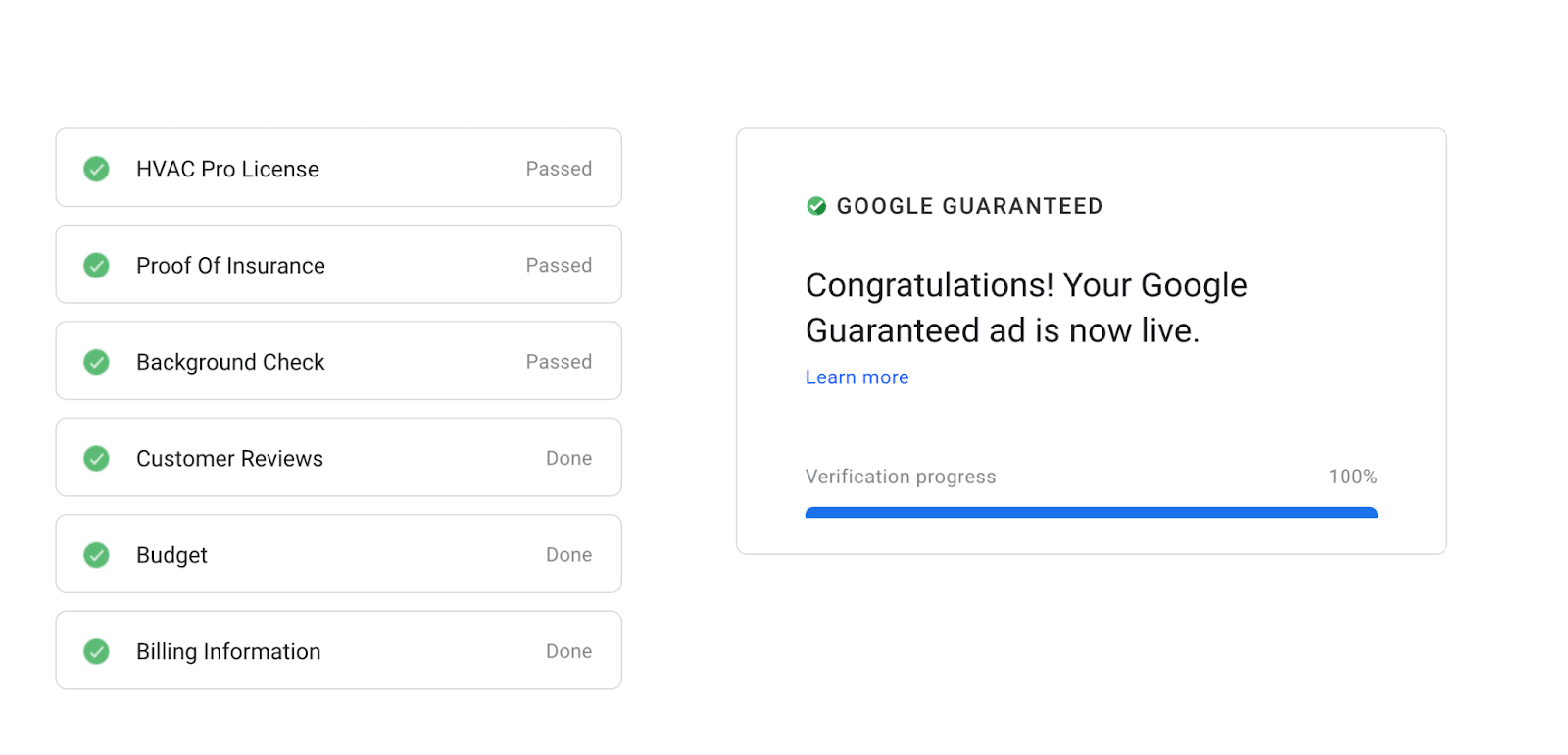Expand the Customer Reviews item

click(338, 457)
